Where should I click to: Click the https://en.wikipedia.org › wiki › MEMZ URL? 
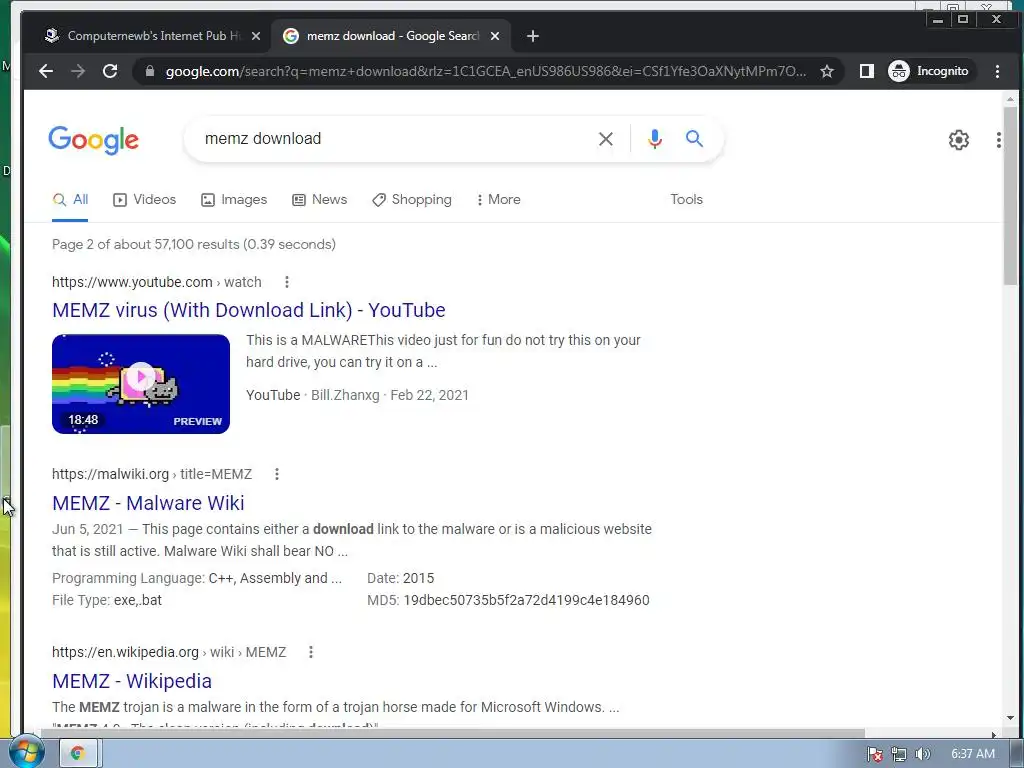(x=169, y=652)
